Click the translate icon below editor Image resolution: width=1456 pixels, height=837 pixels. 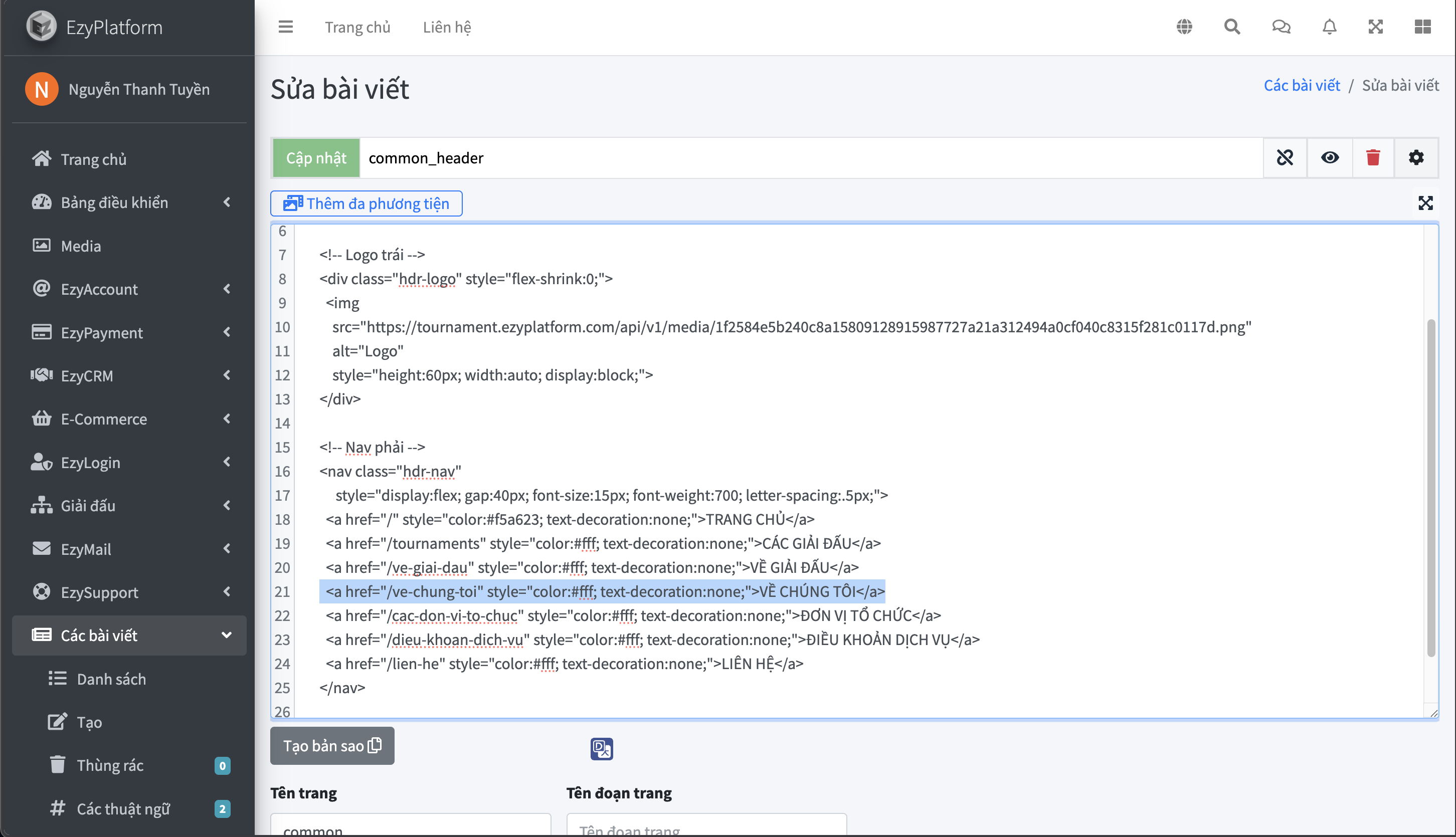click(602, 748)
